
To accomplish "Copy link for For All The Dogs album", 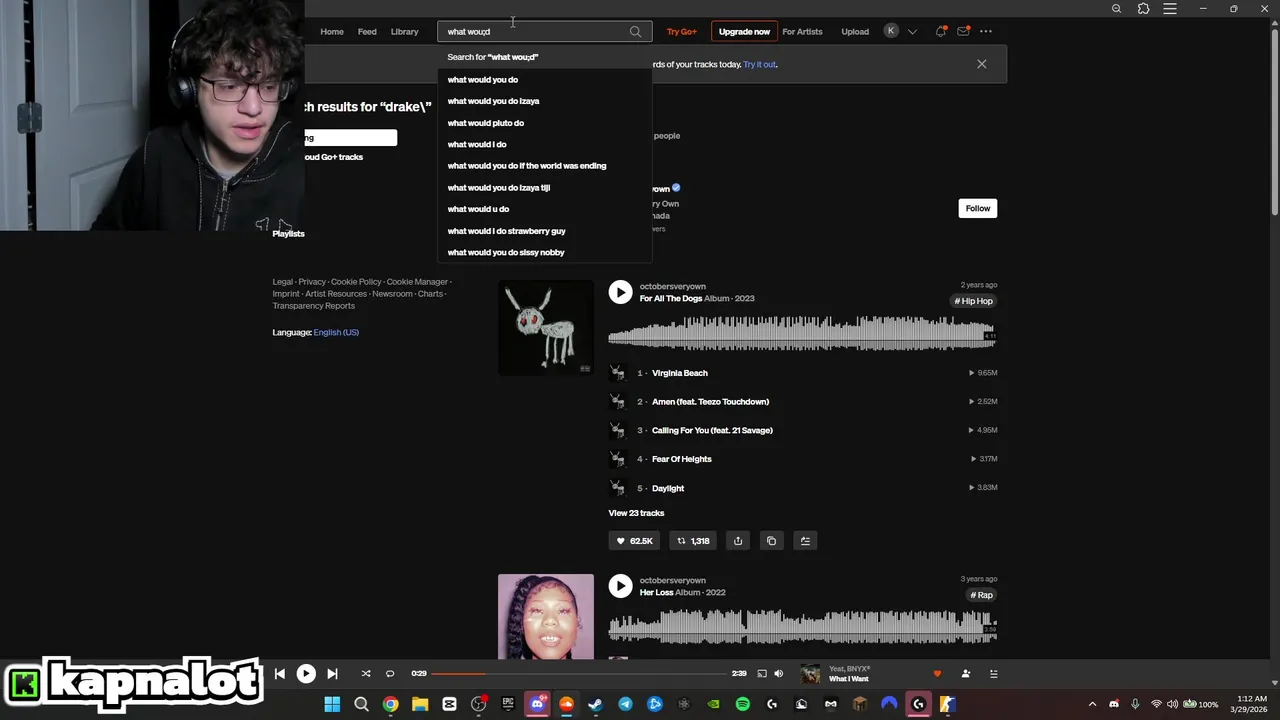I will (x=771, y=541).
